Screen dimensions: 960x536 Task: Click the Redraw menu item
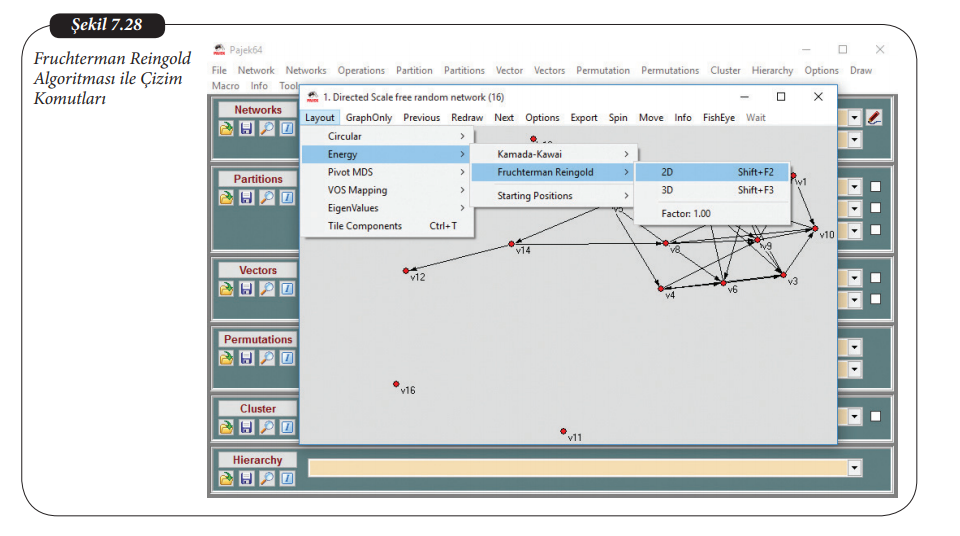point(466,118)
